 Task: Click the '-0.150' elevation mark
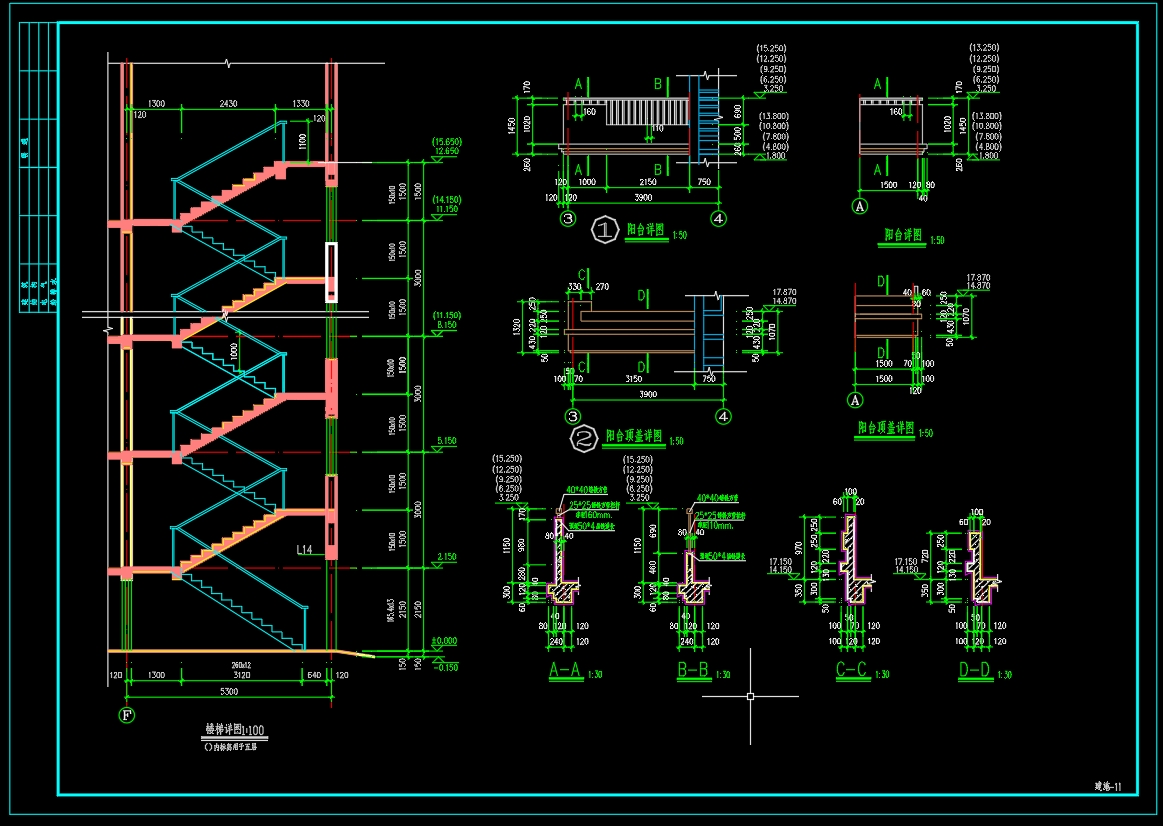446,667
